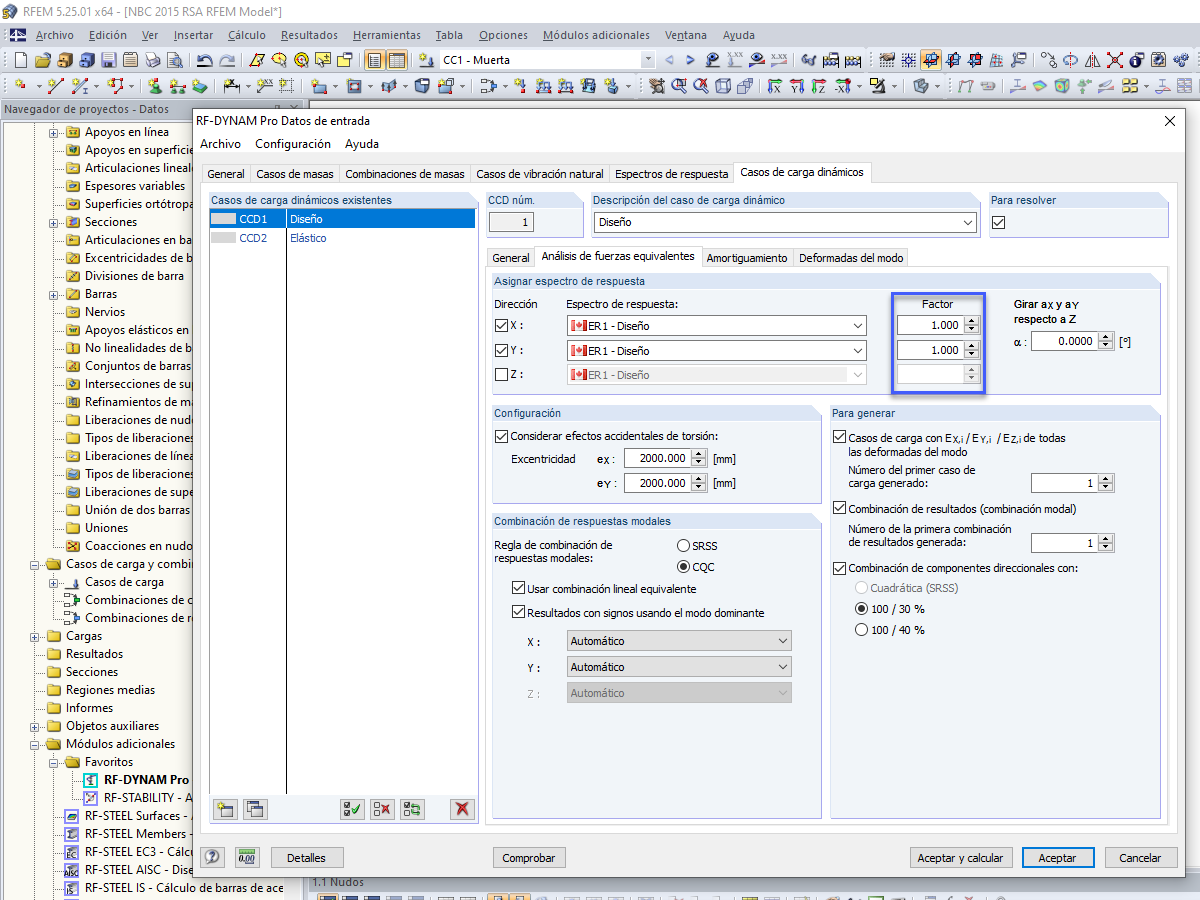Open the Amortiguamiento sub-tab
The width and height of the screenshot is (1200, 900).
tap(747, 258)
